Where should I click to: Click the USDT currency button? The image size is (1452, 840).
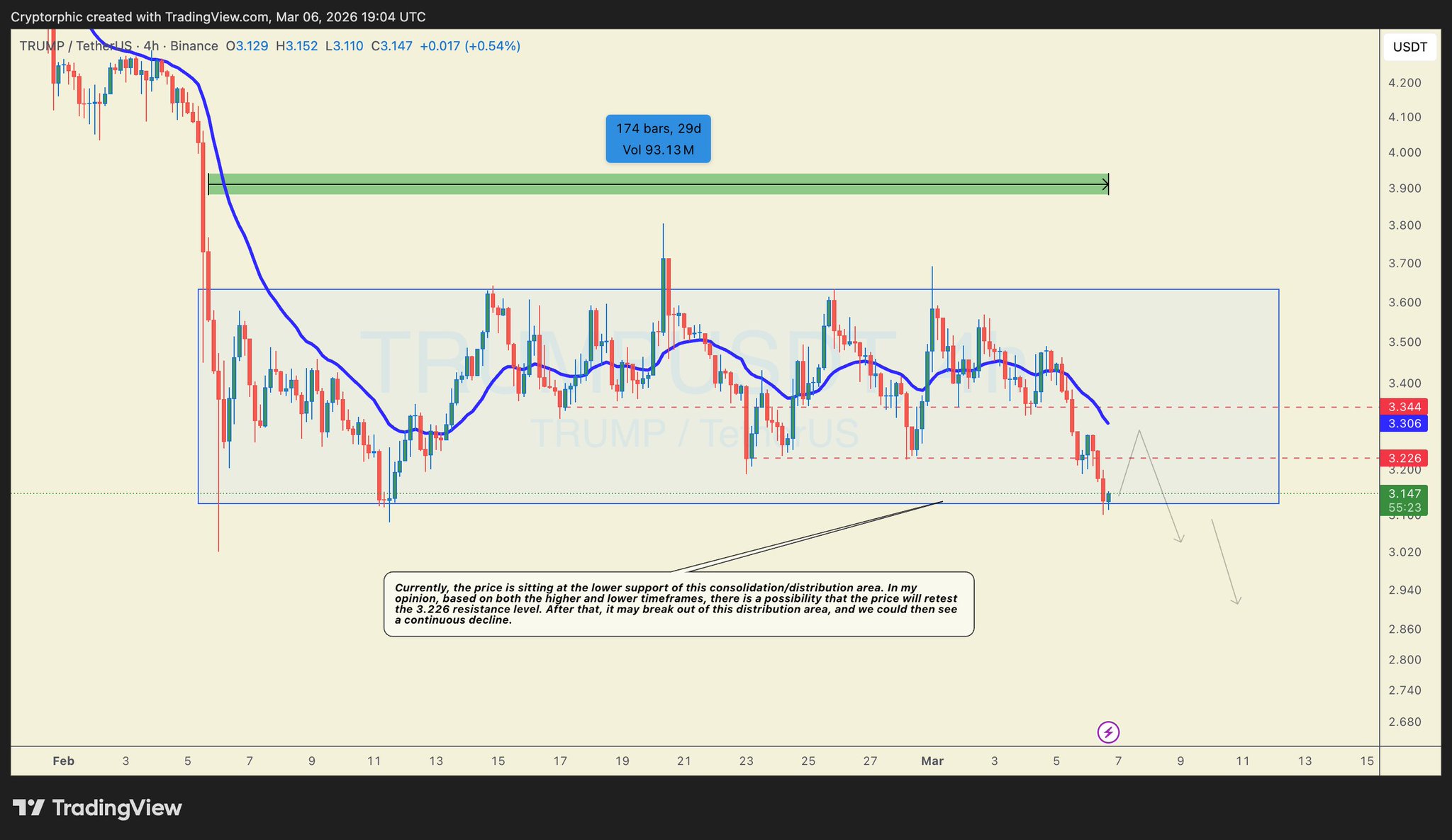[x=1409, y=47]
